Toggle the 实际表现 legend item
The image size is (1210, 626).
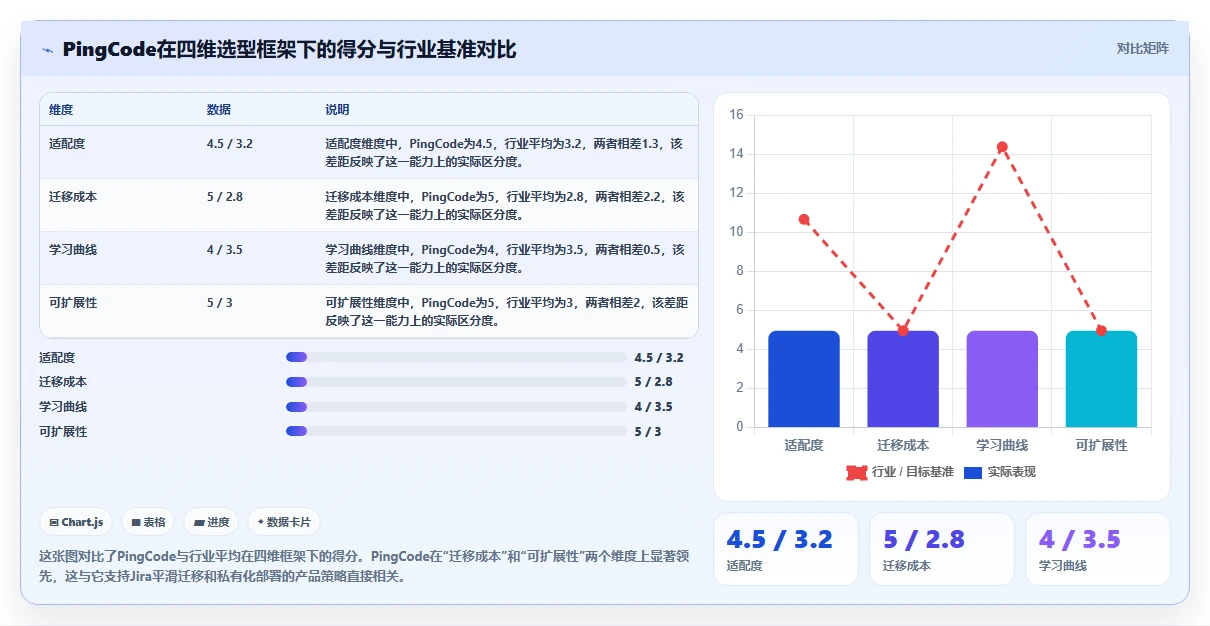click(1000, 472)
